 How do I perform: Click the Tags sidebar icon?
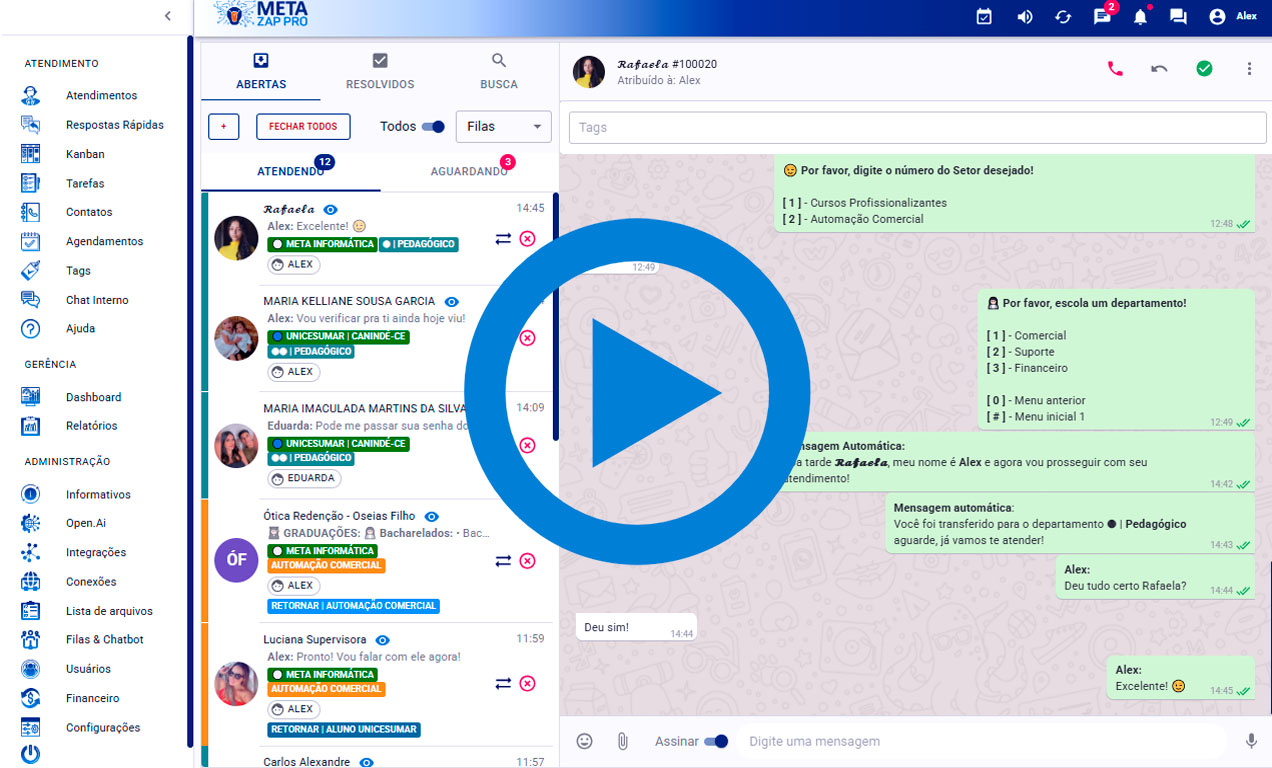tap(30, 270)
